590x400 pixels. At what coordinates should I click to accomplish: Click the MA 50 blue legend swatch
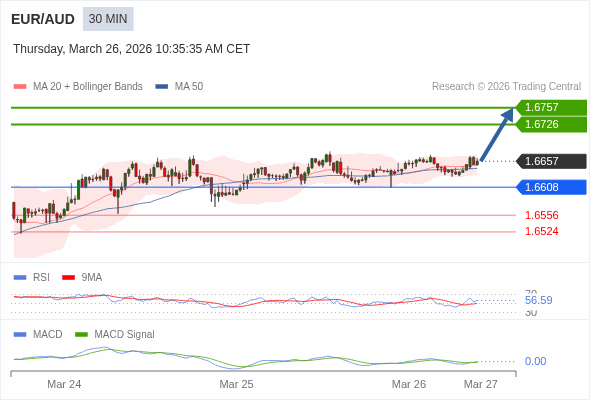pos(162,87)
